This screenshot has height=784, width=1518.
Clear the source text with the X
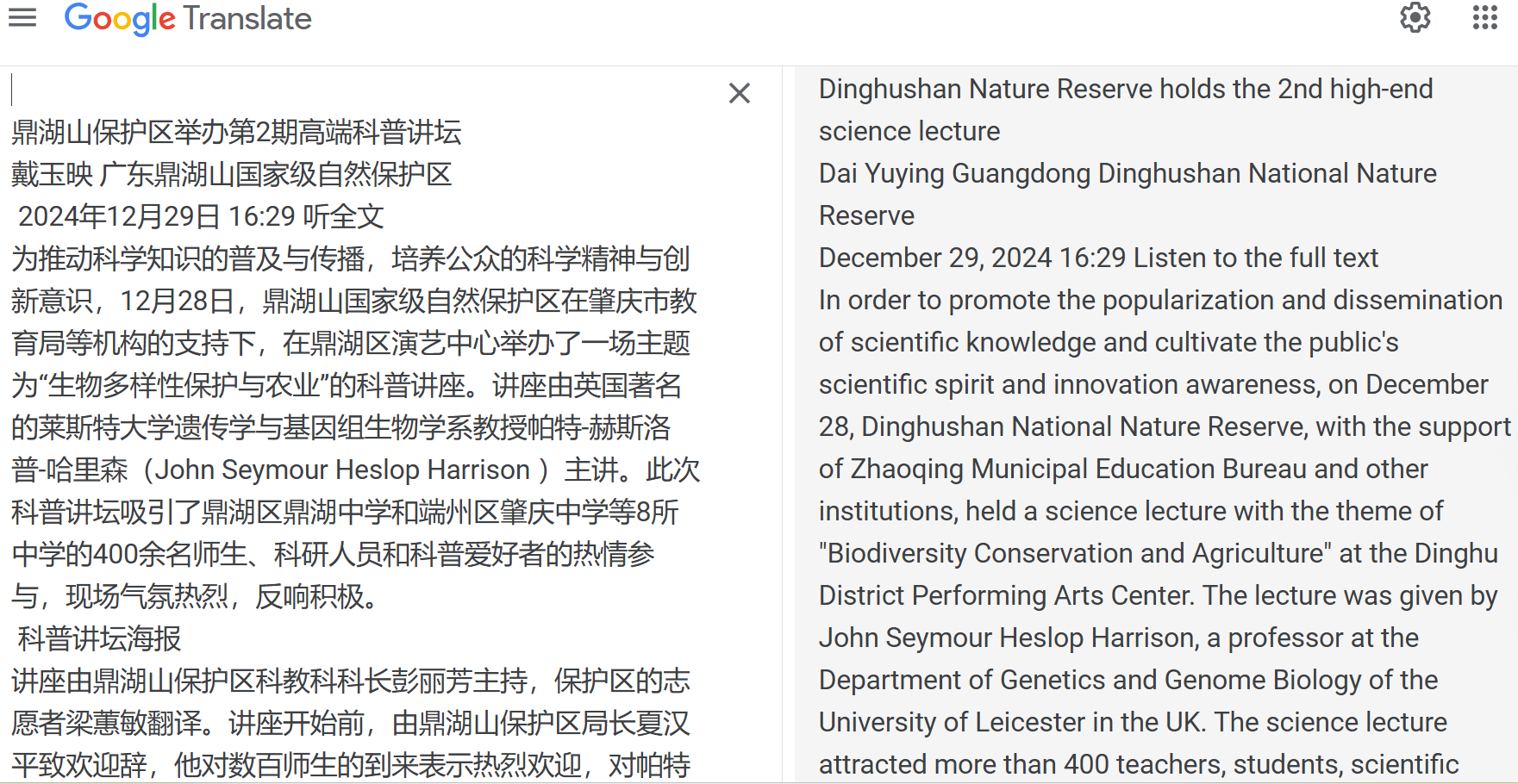tap(739, 93)
